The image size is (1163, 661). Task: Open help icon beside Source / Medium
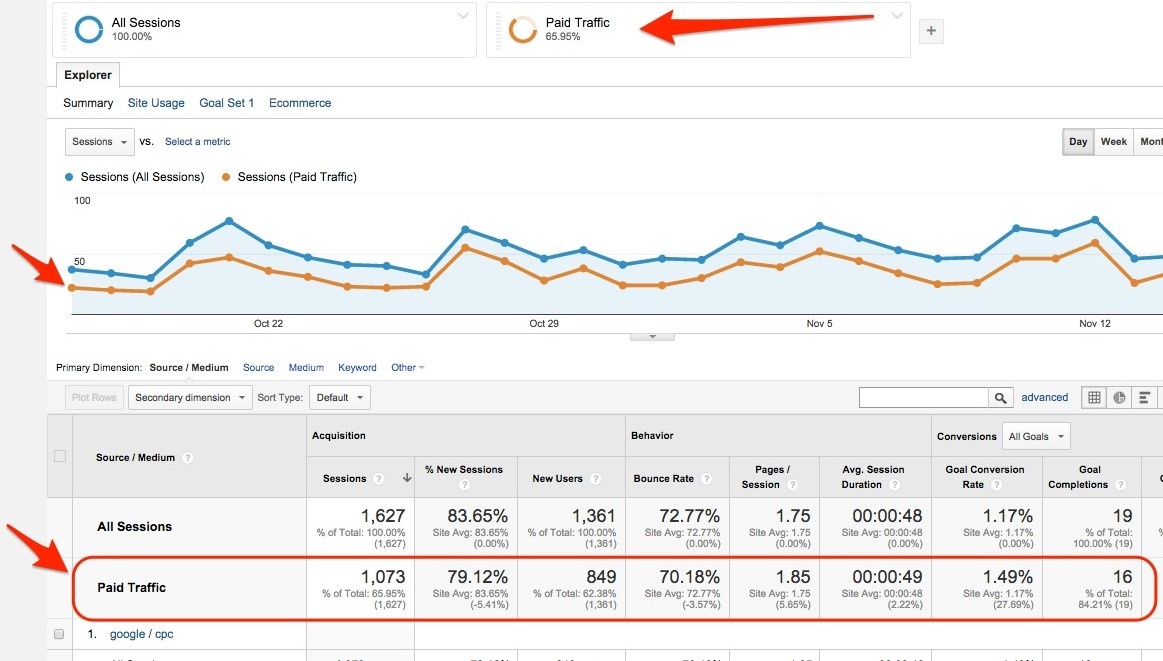tap(188, 458)
